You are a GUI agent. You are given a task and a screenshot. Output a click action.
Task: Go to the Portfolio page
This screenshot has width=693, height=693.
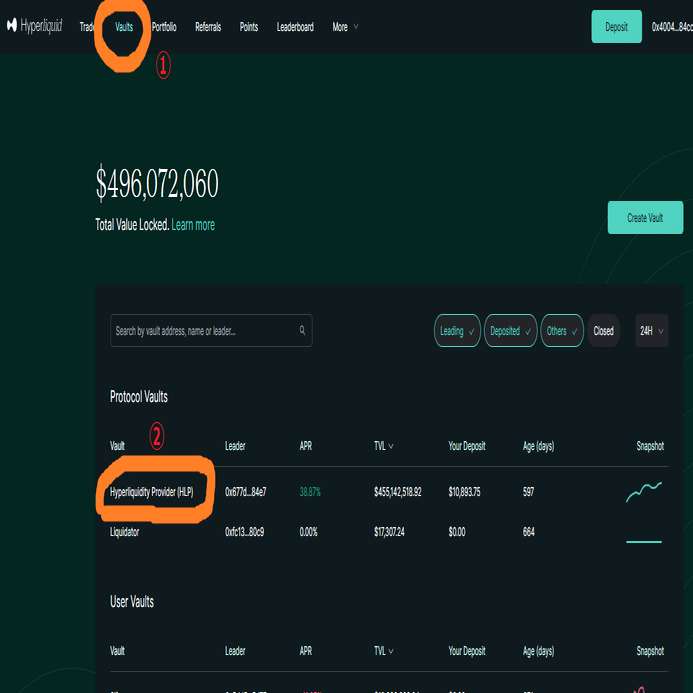pyautogui.click(x=164, y=27)
